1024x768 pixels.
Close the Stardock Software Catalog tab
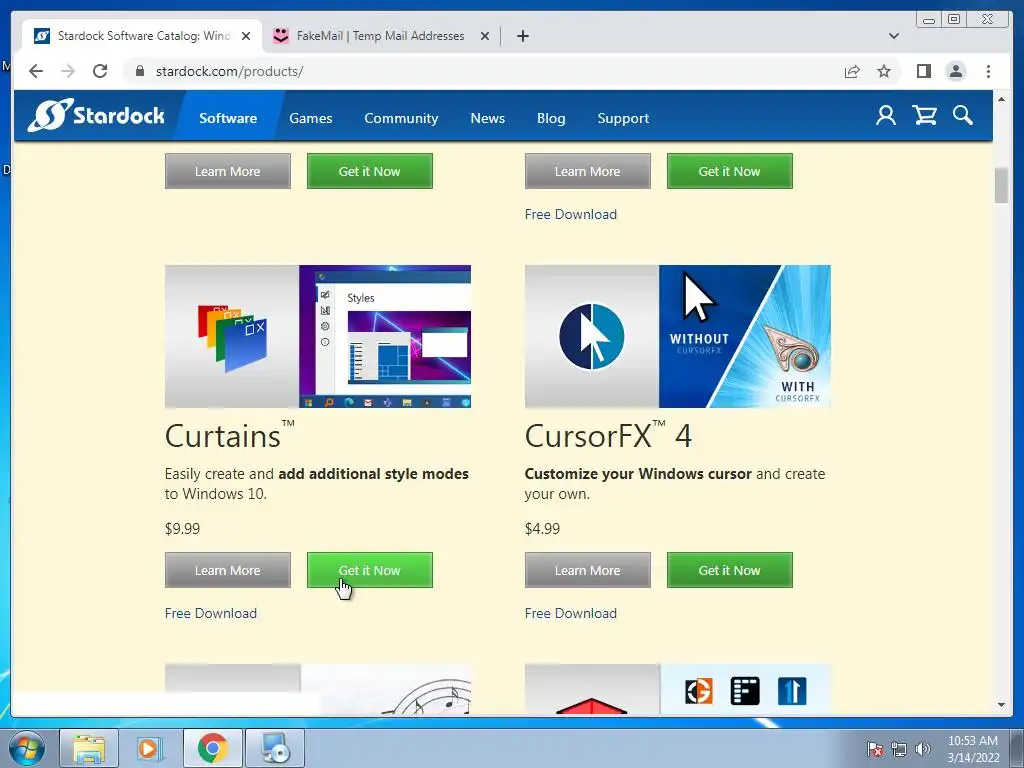tap(246, 36)
